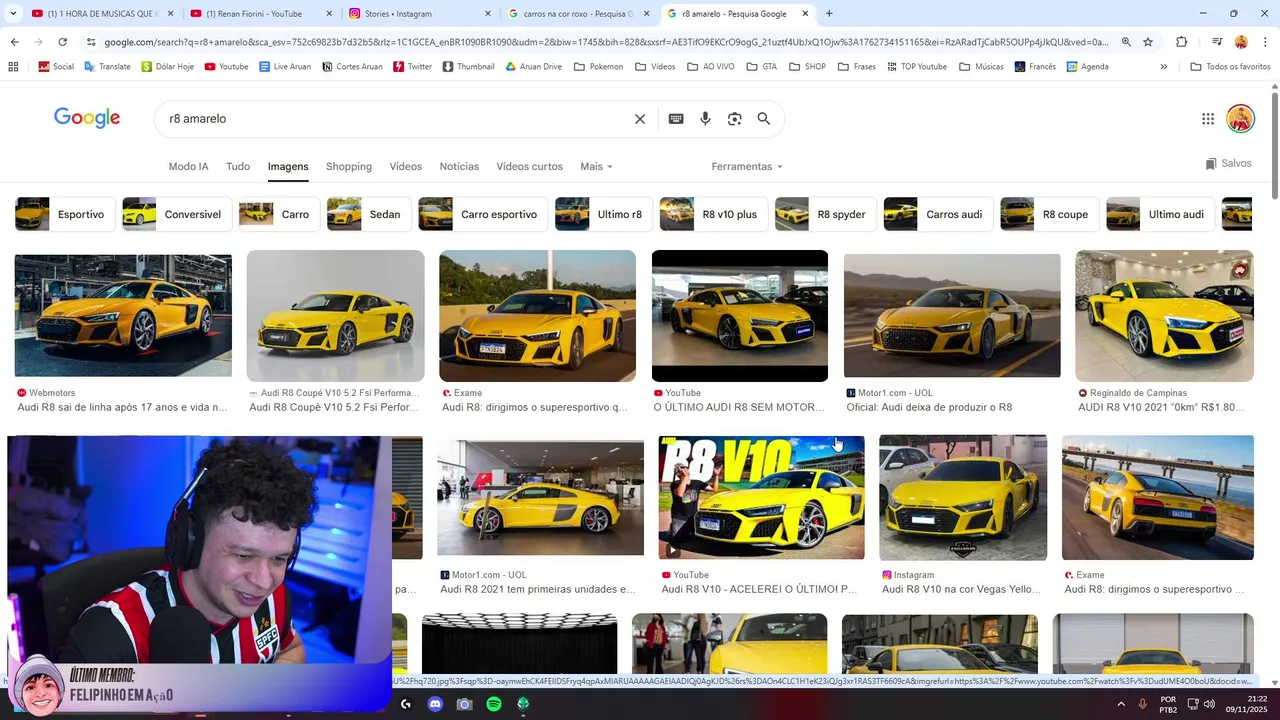The width and height of the screenshot is (1280, 720).
Task: Switch to the Tudo results tab
Action: tap(238, 167)
